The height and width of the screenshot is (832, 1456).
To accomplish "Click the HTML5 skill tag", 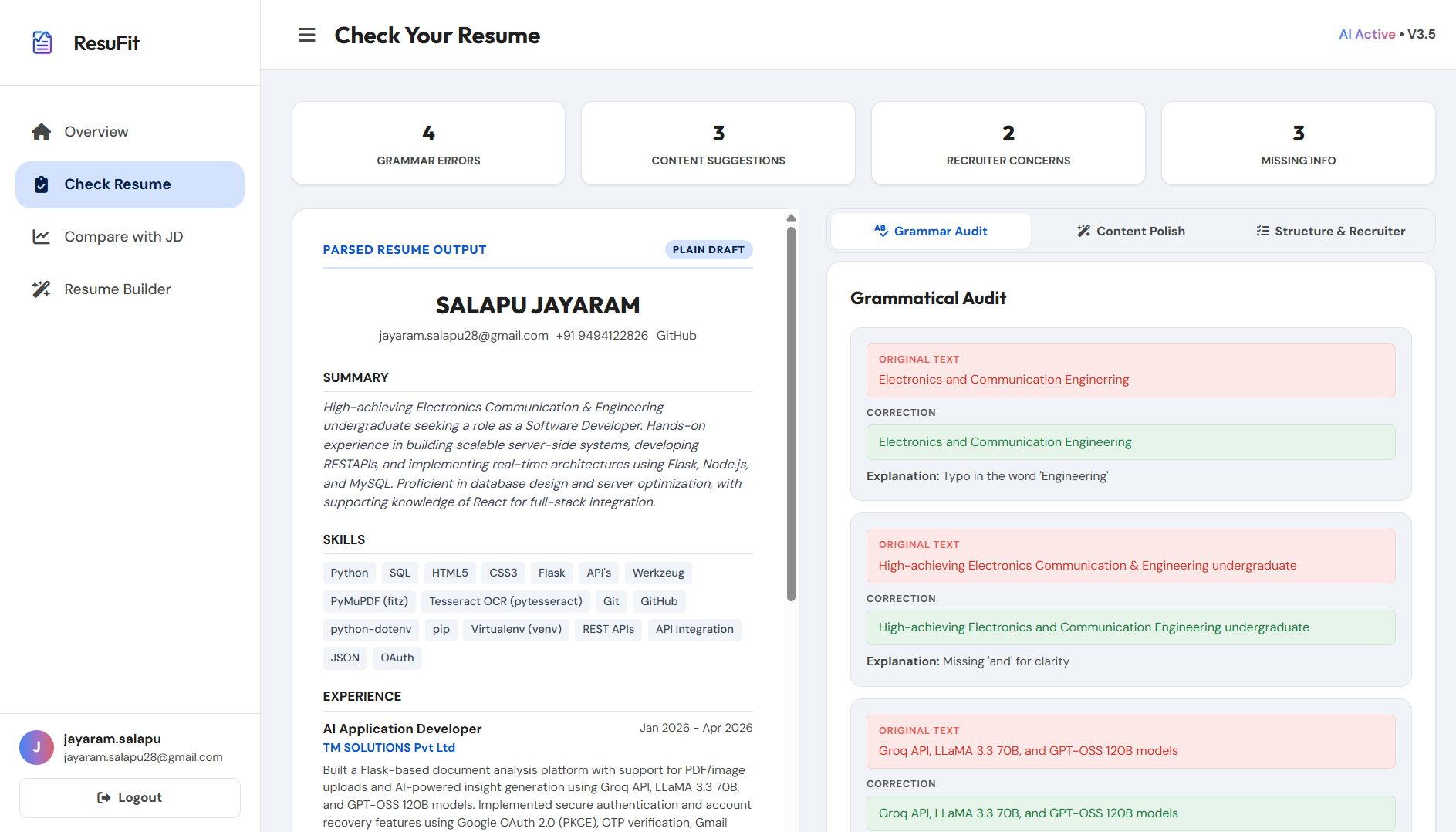I will [x=450, y=573].
